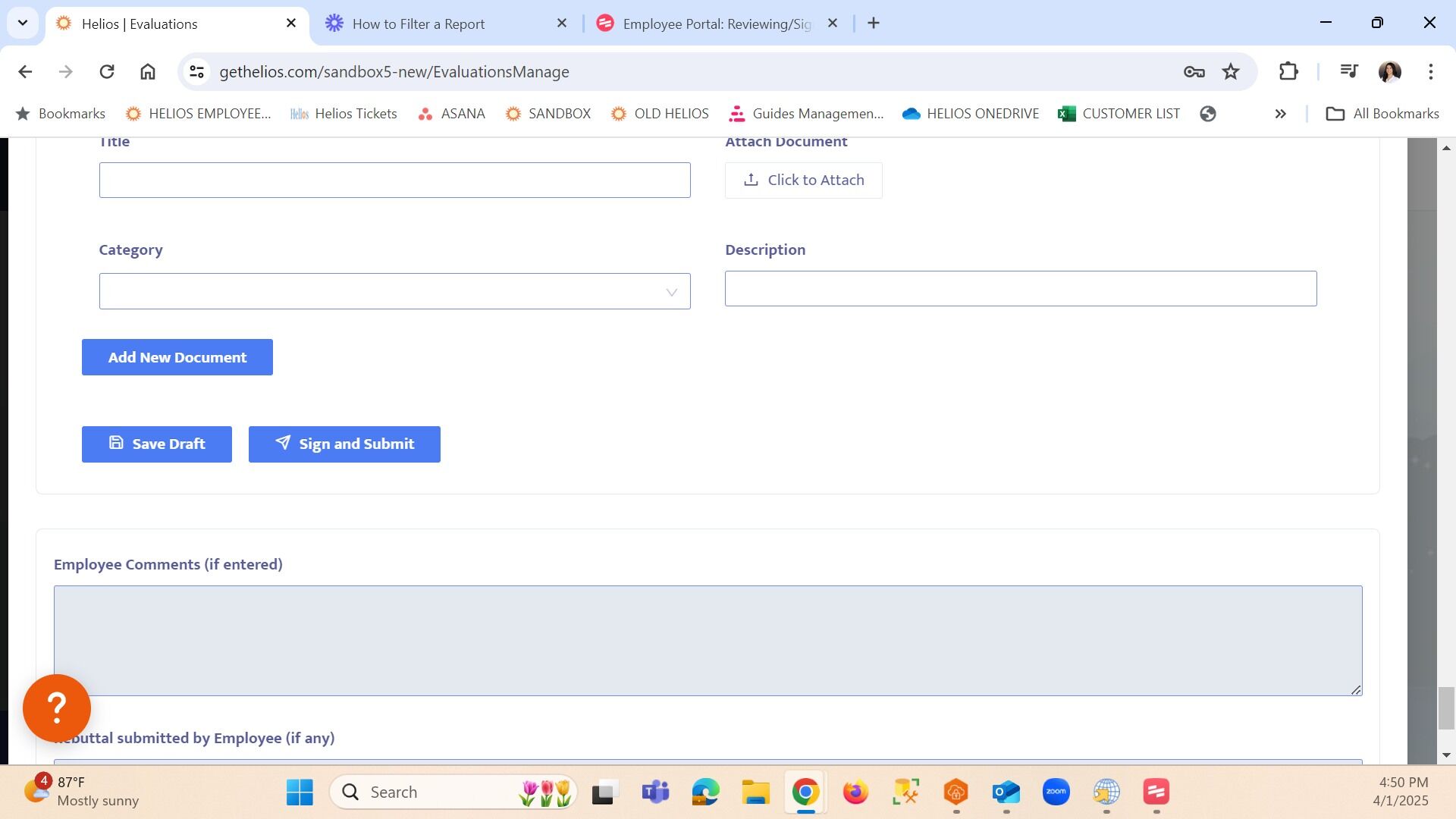Open the browser extensions puzzle icon
Image resolution: width=1456 pixels, height=819 pixels.
click(1288, 71)
